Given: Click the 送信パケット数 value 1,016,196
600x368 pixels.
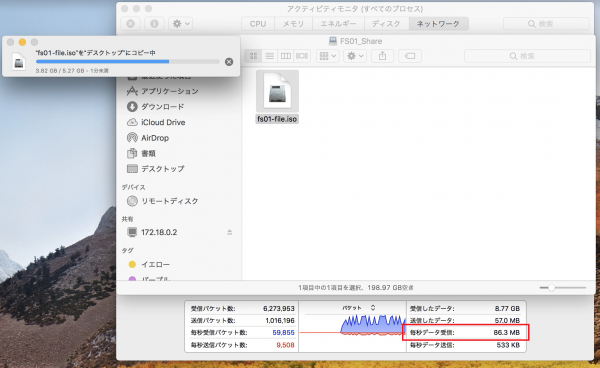Looking at the screenshot, I should pos(280,321).
